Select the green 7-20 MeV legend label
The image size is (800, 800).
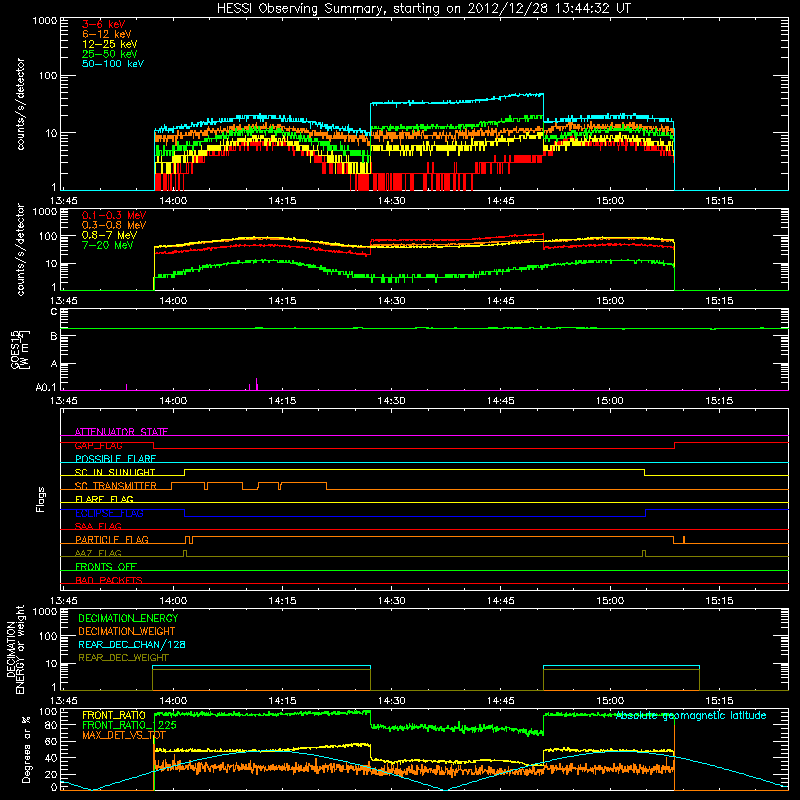108,245
